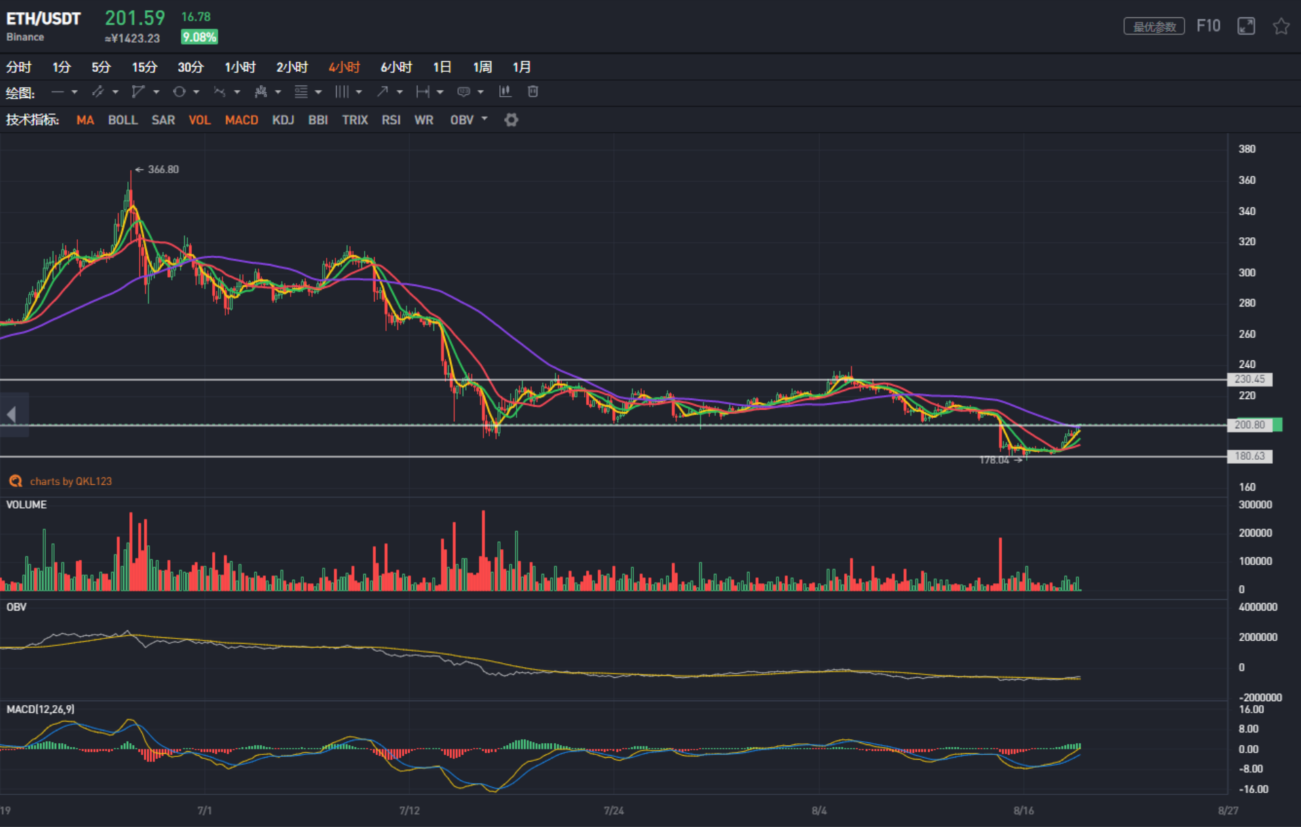Open the indicator settings gear
The height and width of the screenshot is (827, 1301).
[511, 120]
